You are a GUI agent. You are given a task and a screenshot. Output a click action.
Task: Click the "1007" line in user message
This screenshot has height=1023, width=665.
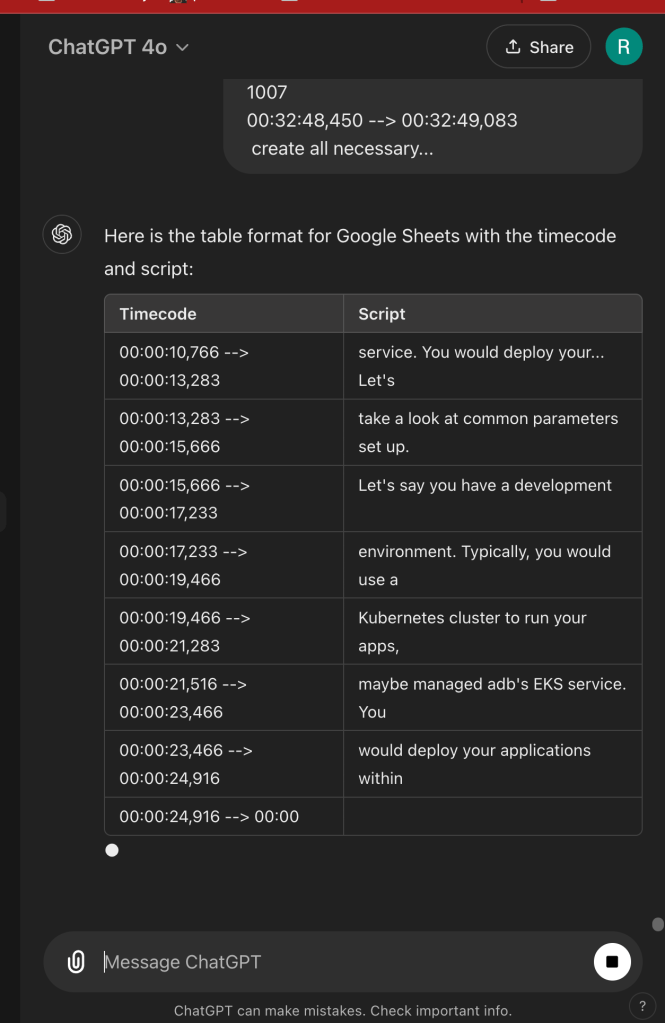point(267,92)
